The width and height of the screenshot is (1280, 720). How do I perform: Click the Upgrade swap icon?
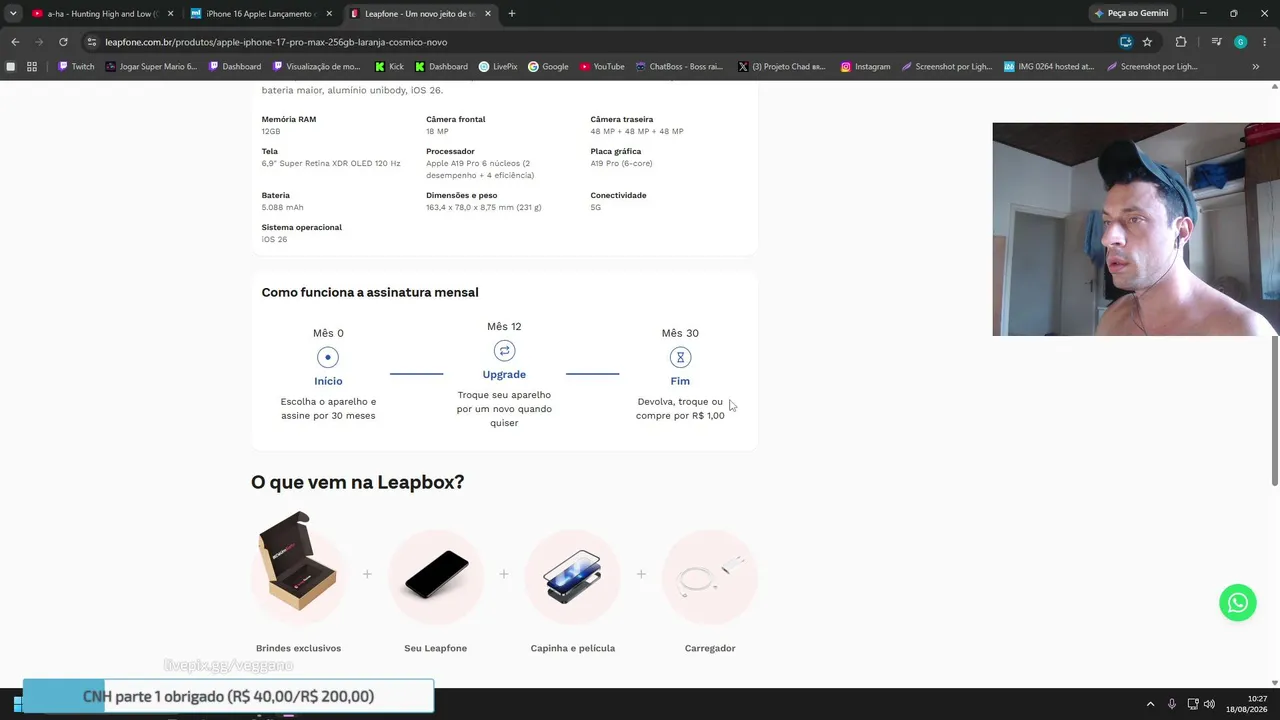click(x=504, y=350)
